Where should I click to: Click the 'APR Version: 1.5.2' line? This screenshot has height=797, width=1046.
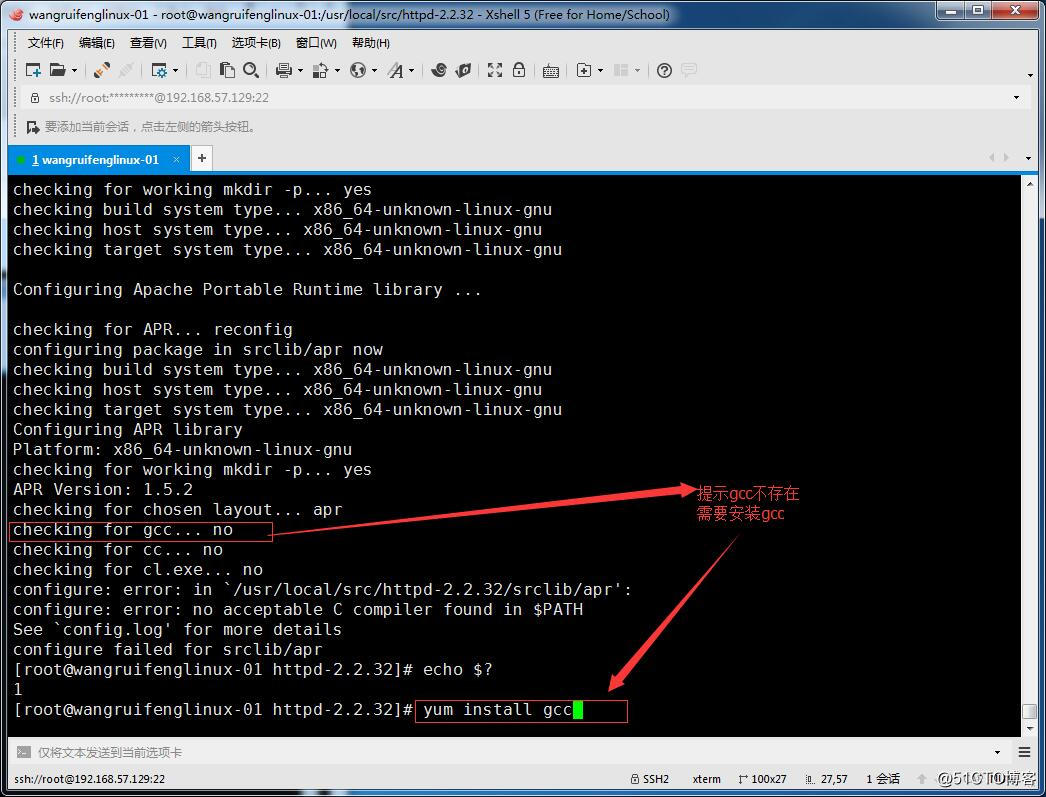(103, 490)
